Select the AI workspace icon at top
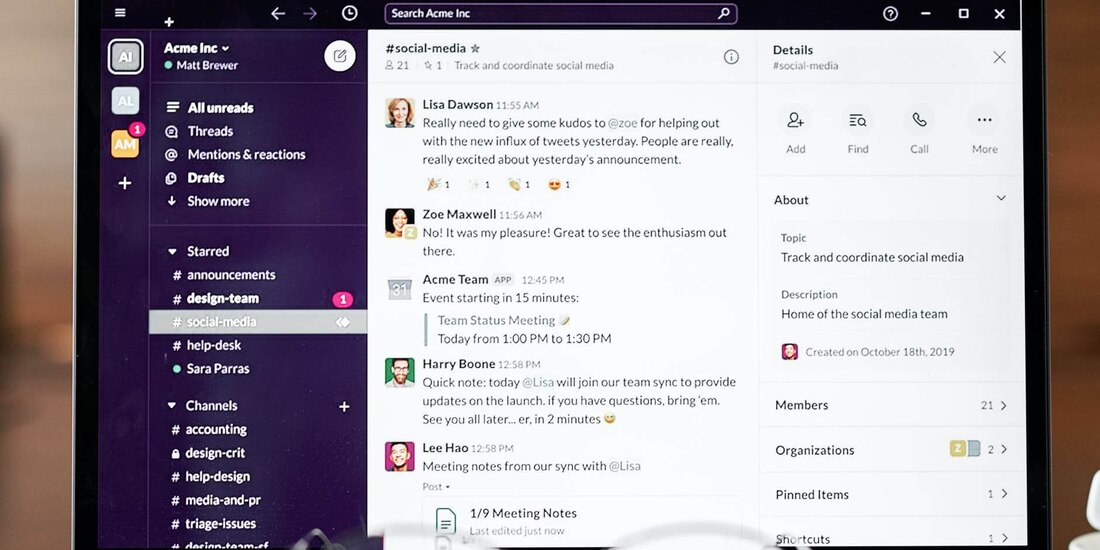Viewport: 1100px width, 550px height. click(126, 57)
